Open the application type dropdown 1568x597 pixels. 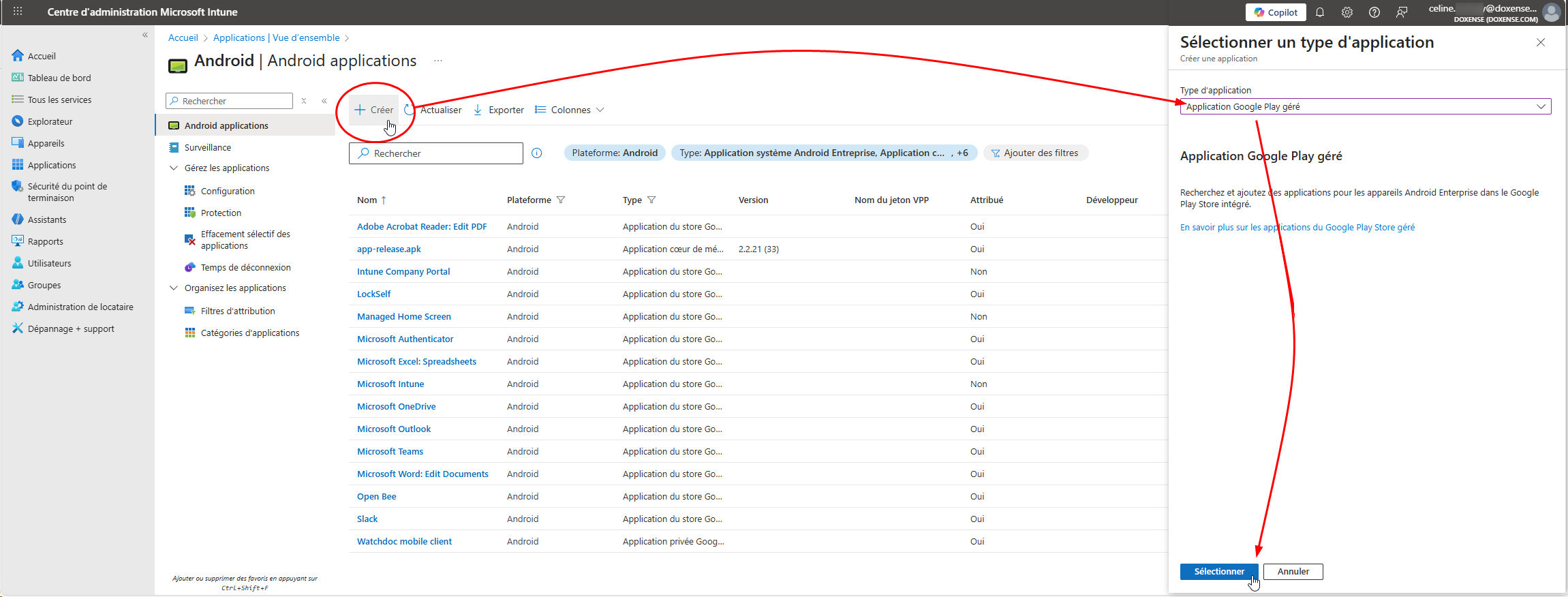(x=1365, y=106)
